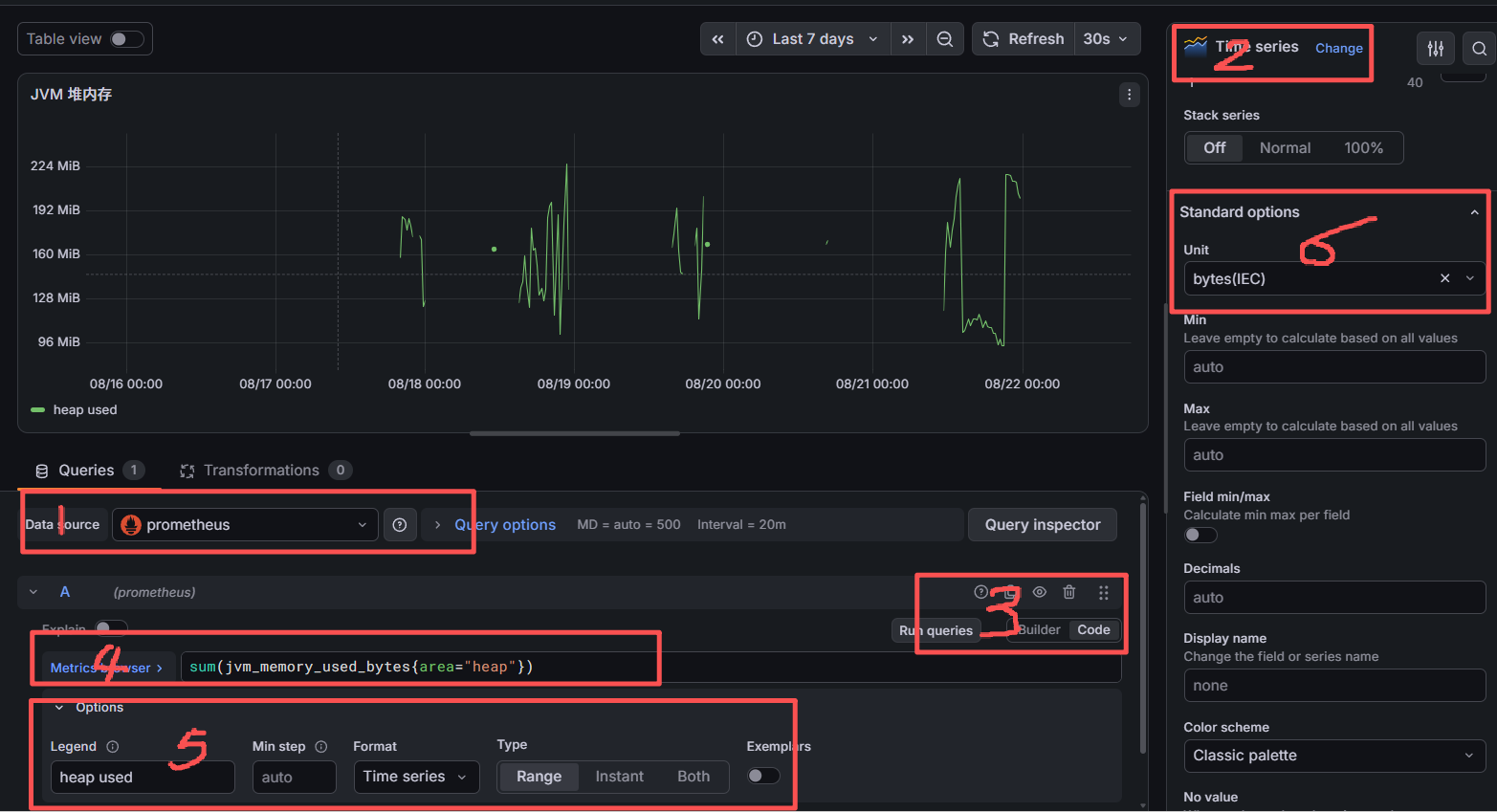The width and height of the screenshot is (1497, 812).
Task: Select Instant query type
Action: (x=619, y=777)
